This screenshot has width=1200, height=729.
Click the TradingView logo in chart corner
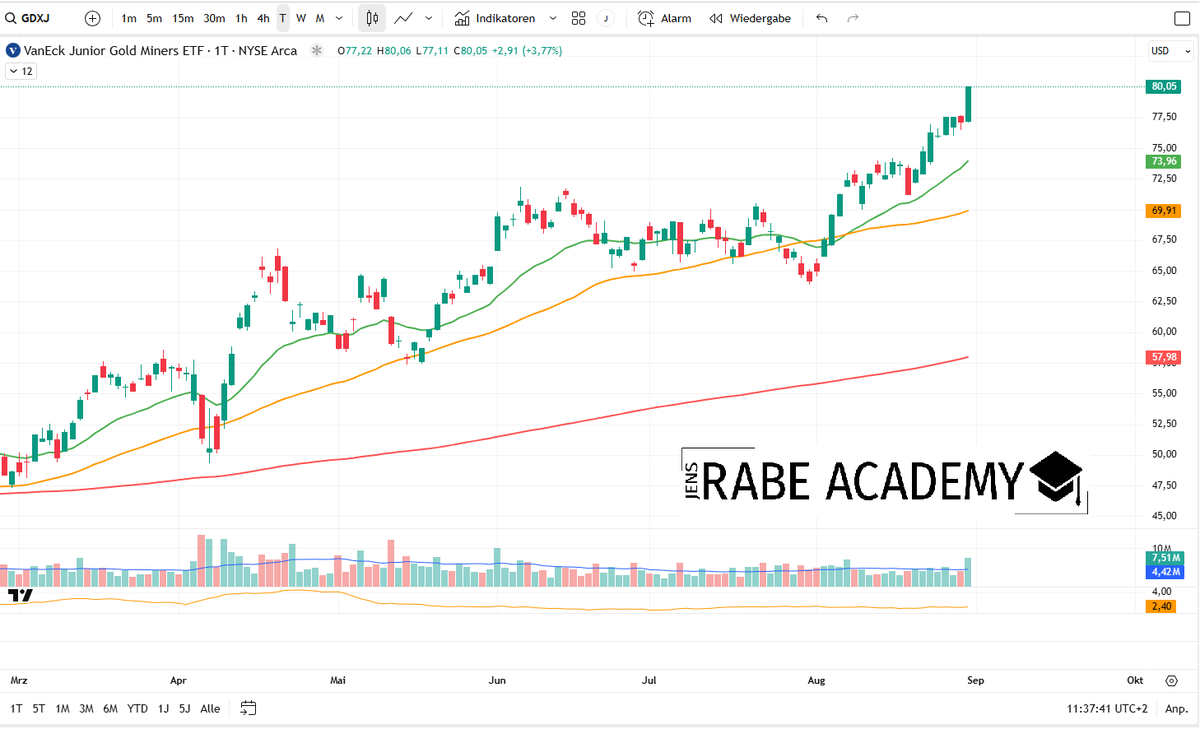tap(20, 595)
